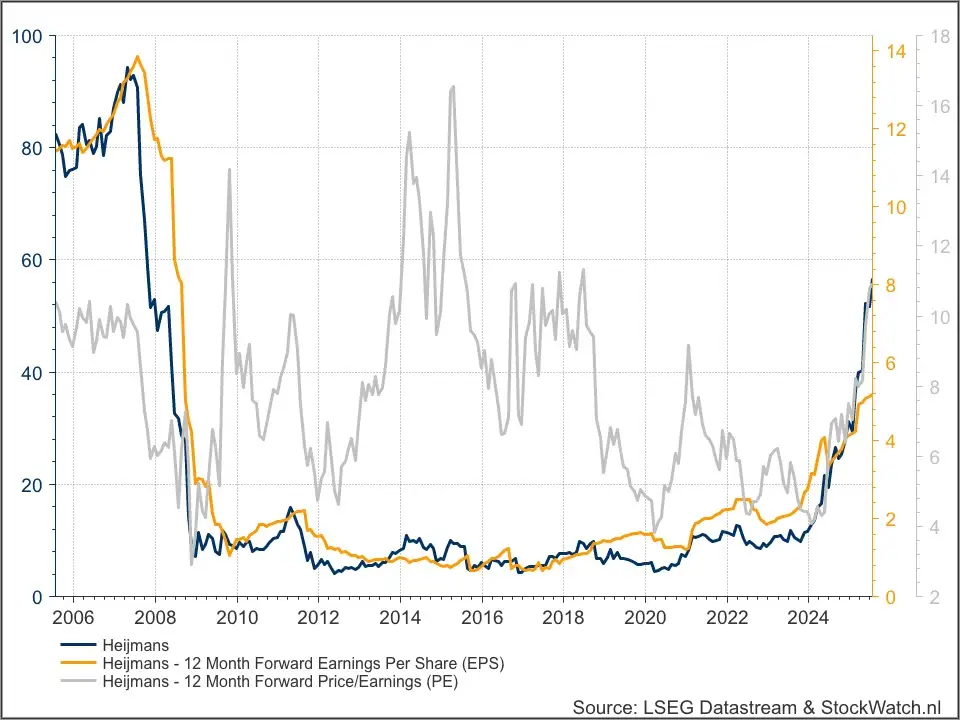Click the grey 16 label on the PE axis

[940, 106]
